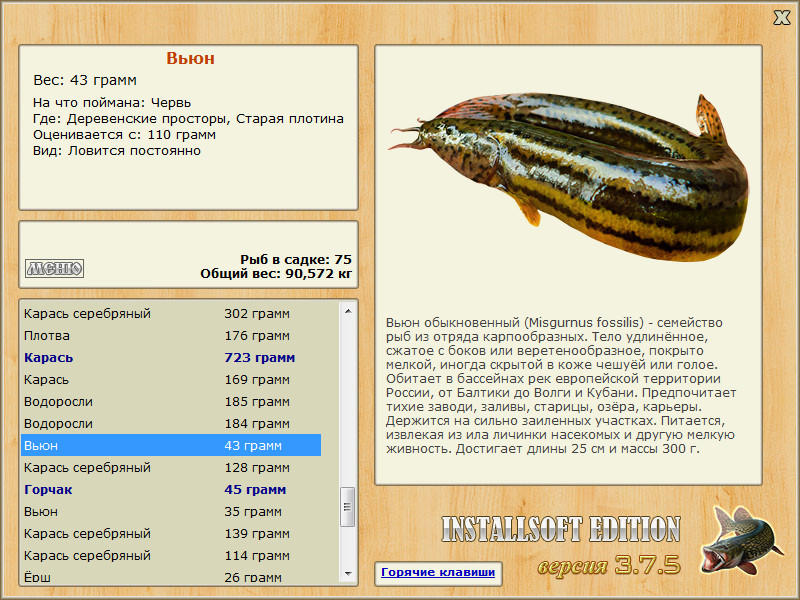Image resolution: width=800 pixels, height=600 pixels.
Task: Click the scroll up arrow of fish list
Action: (348, 311)
